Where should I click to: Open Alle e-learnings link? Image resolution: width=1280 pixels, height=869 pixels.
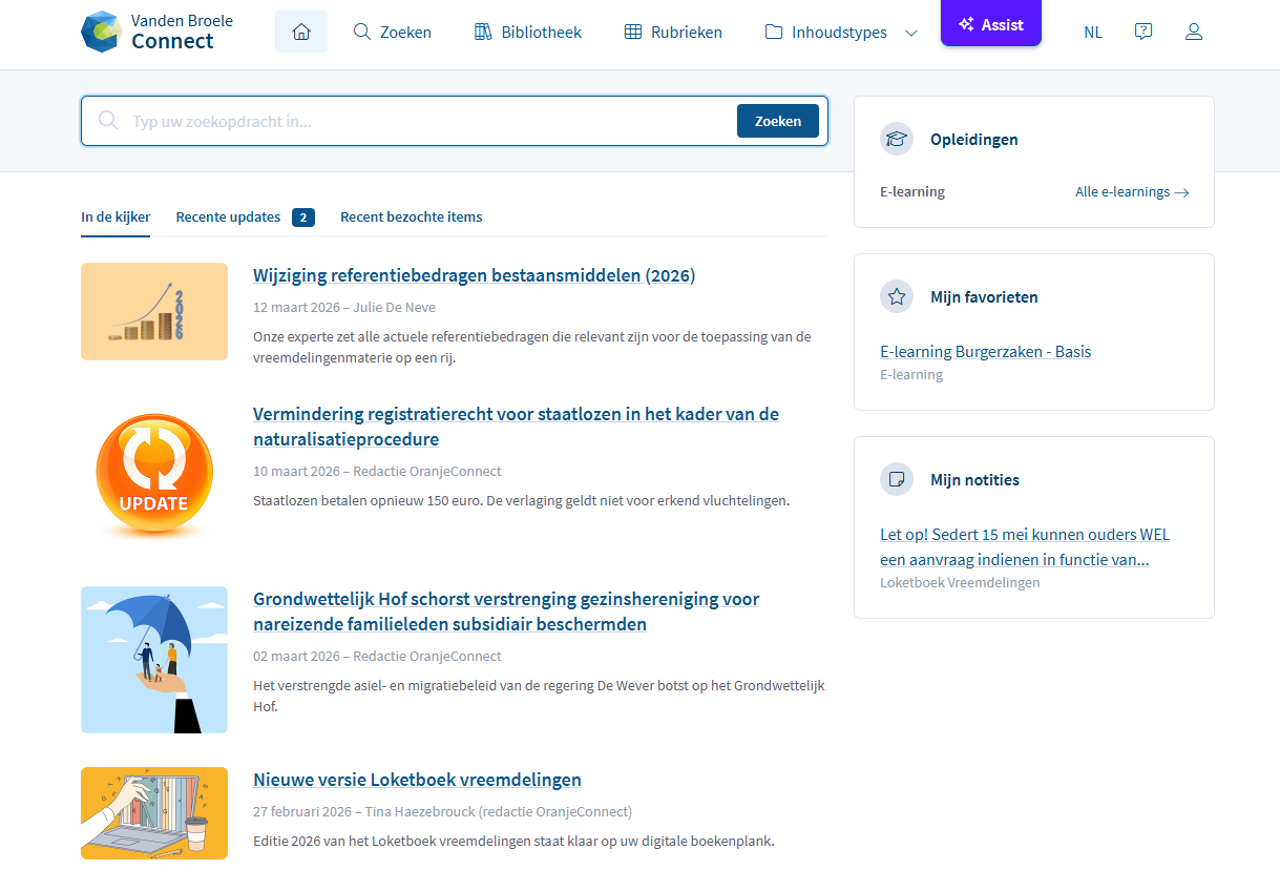(x=1132, y=191)
